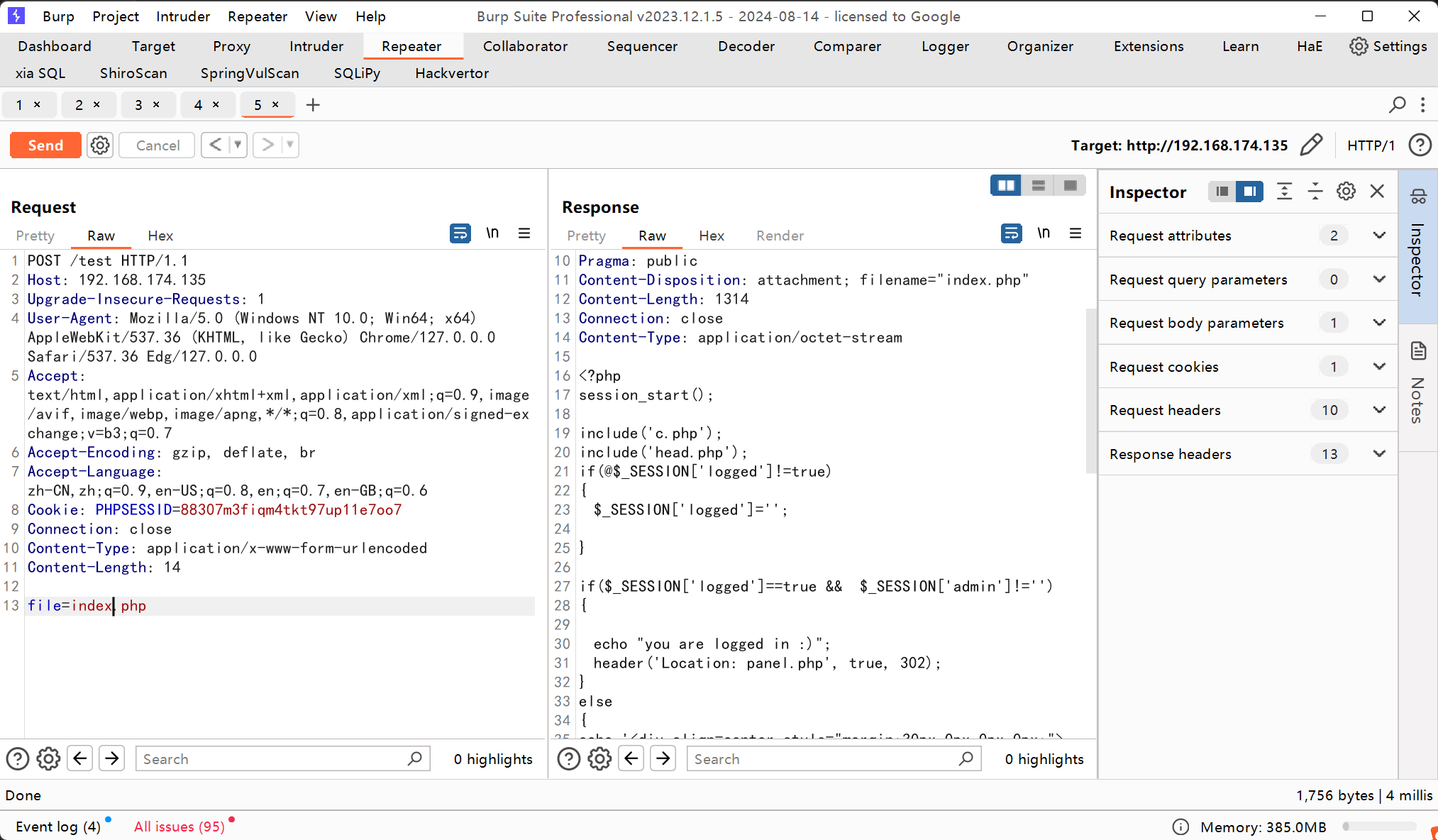Image resolution: width=1438 pixels, height=840 pixels.
Task: Go to next request in history
Action: pyautogui.click(x=267, y=145)
